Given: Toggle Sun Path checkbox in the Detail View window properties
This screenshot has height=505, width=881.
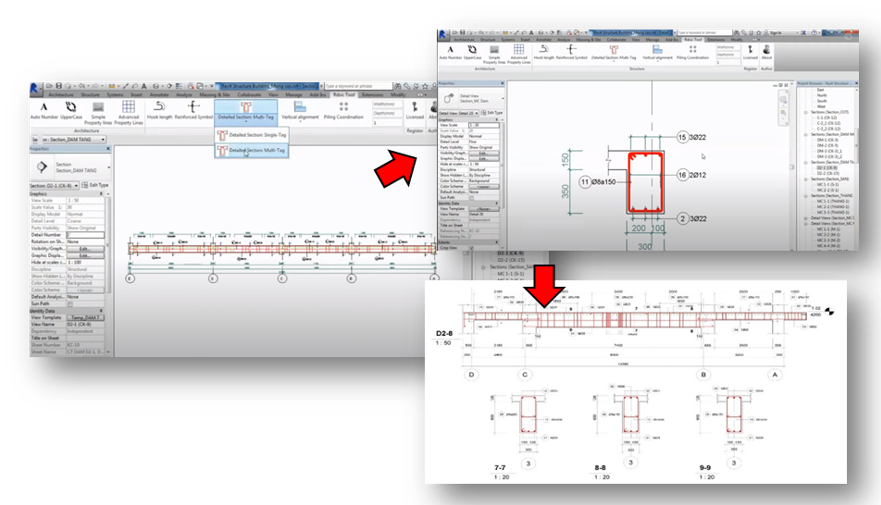Looking at the screenshot, I should point(472,198).
